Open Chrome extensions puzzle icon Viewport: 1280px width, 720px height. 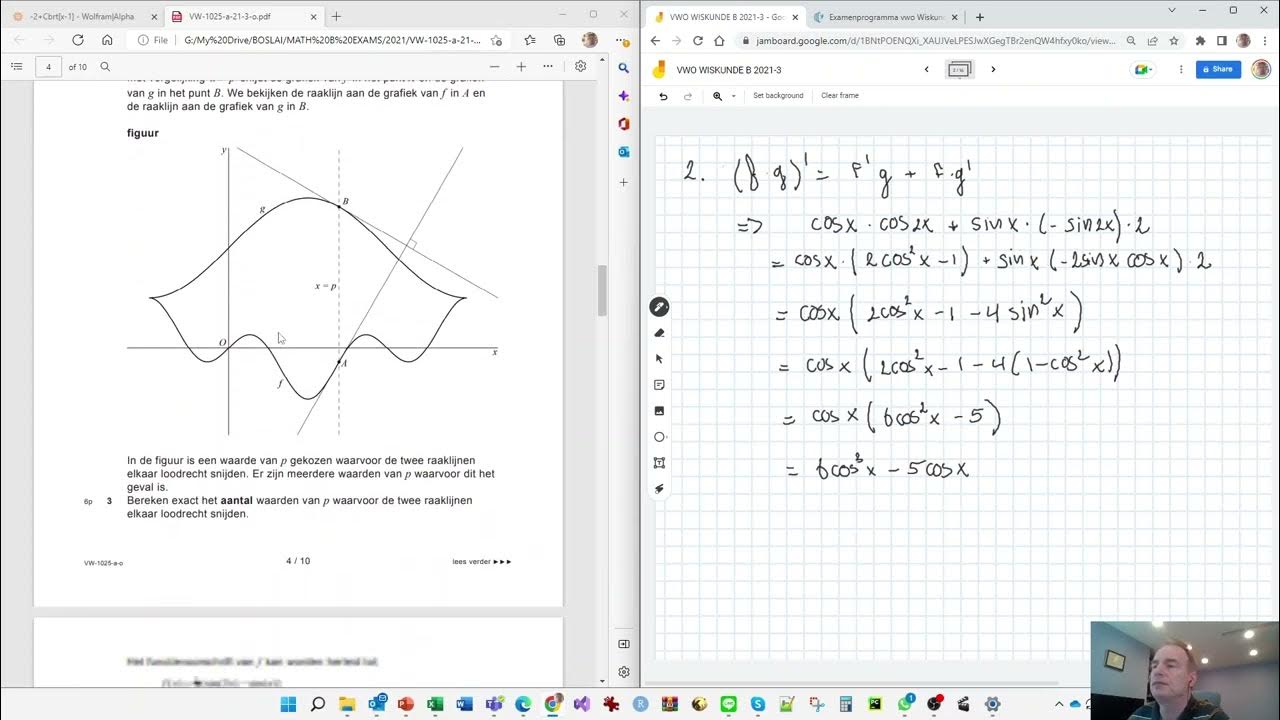[x=1200, y=41]
